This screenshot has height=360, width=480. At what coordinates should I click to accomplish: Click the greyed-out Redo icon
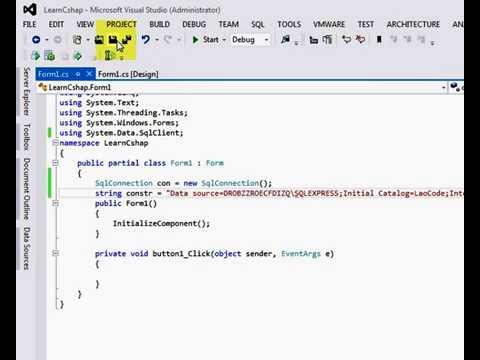coord(168,40)
